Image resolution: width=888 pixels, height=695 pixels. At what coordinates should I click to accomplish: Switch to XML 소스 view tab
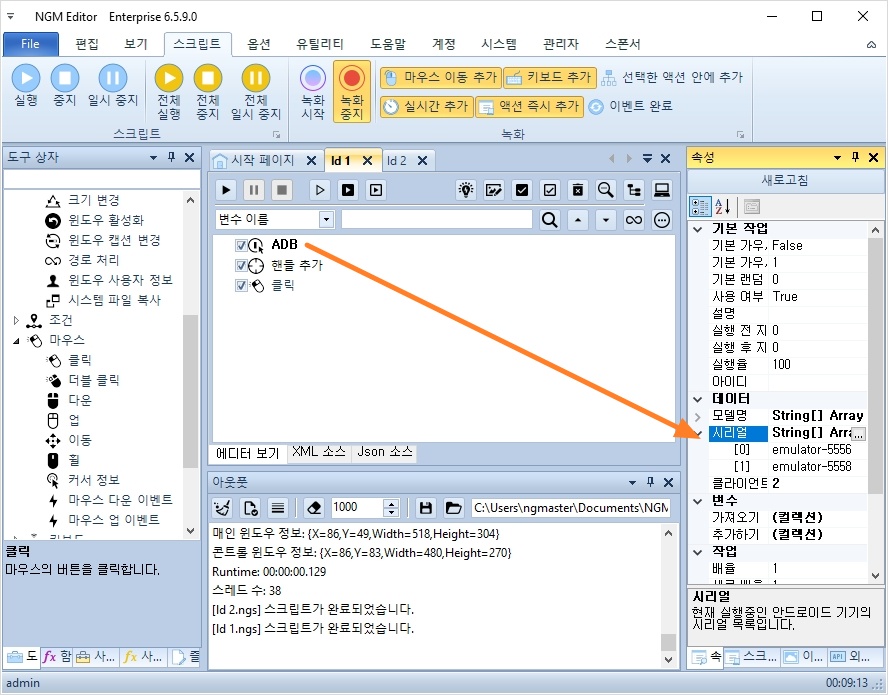318,452
